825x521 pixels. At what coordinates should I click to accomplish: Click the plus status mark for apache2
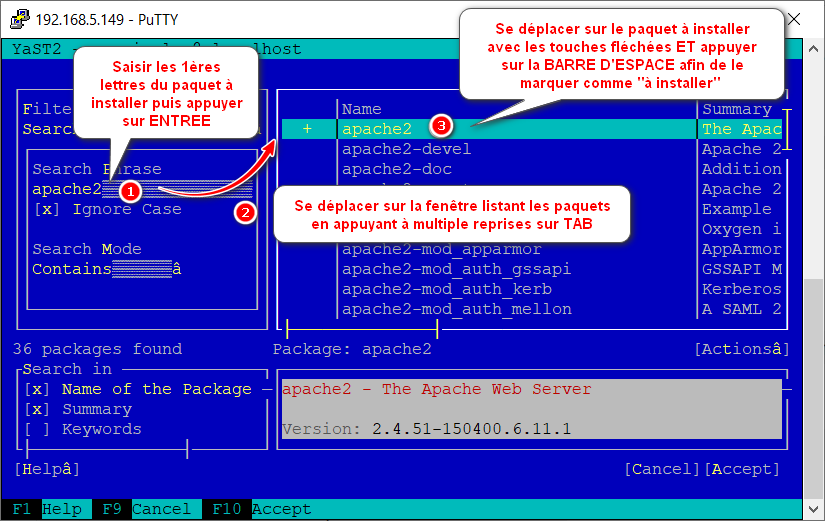(307, 129)
